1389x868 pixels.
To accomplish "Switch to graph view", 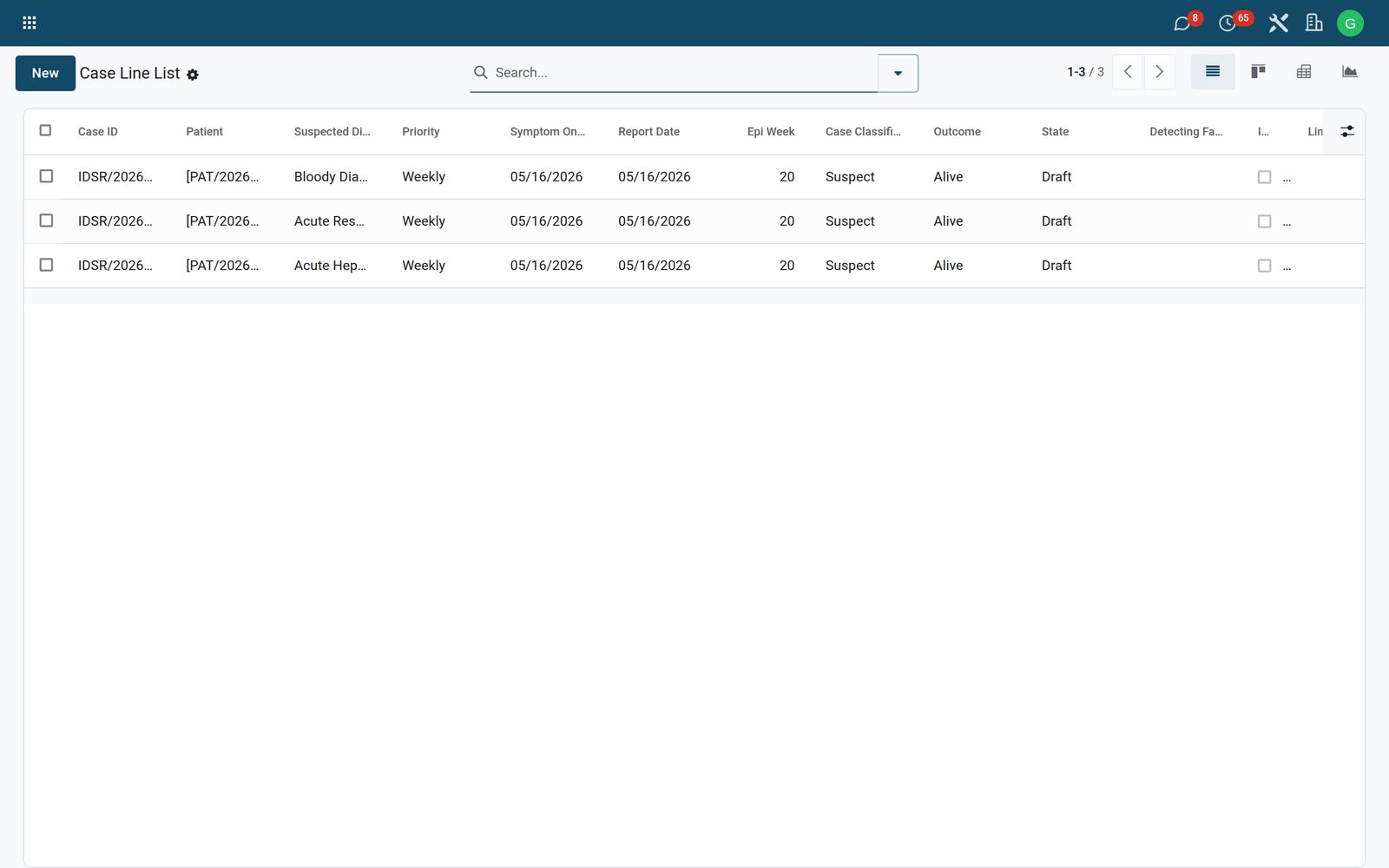I will click(1349, 72).
